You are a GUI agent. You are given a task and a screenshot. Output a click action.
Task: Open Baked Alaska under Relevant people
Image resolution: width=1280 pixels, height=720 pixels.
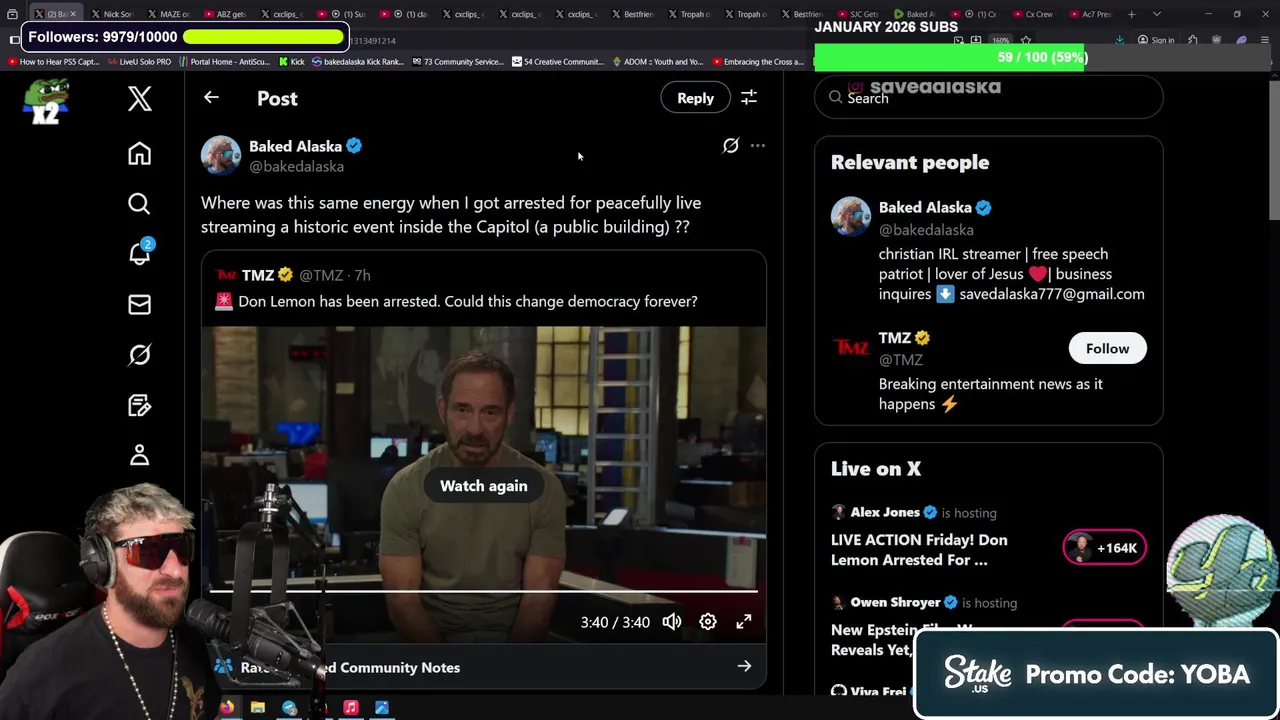pyautogui.click(x=925, y=207)
